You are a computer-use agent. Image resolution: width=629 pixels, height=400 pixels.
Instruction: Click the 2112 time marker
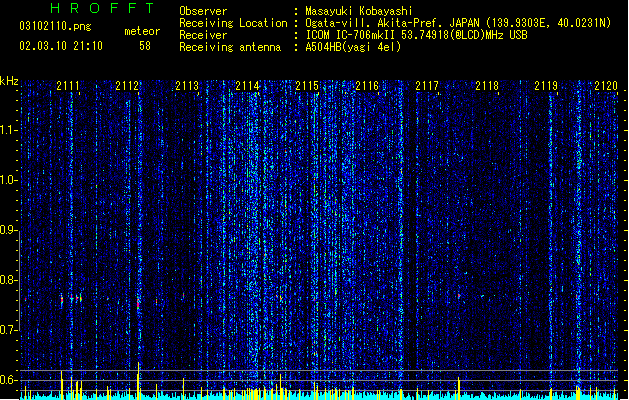click(127, 86)
